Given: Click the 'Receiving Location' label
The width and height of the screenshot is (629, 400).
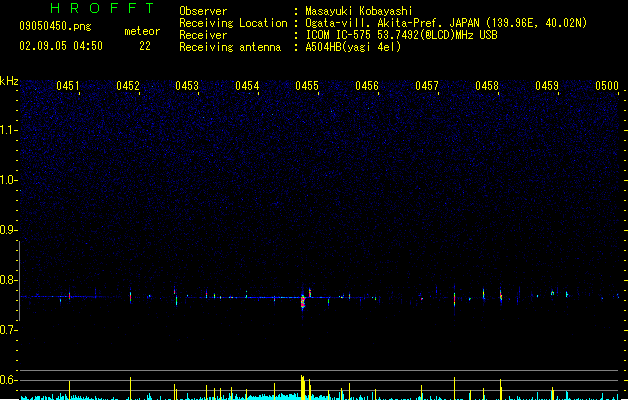Looking at the screenshot, I should (233, 23).
